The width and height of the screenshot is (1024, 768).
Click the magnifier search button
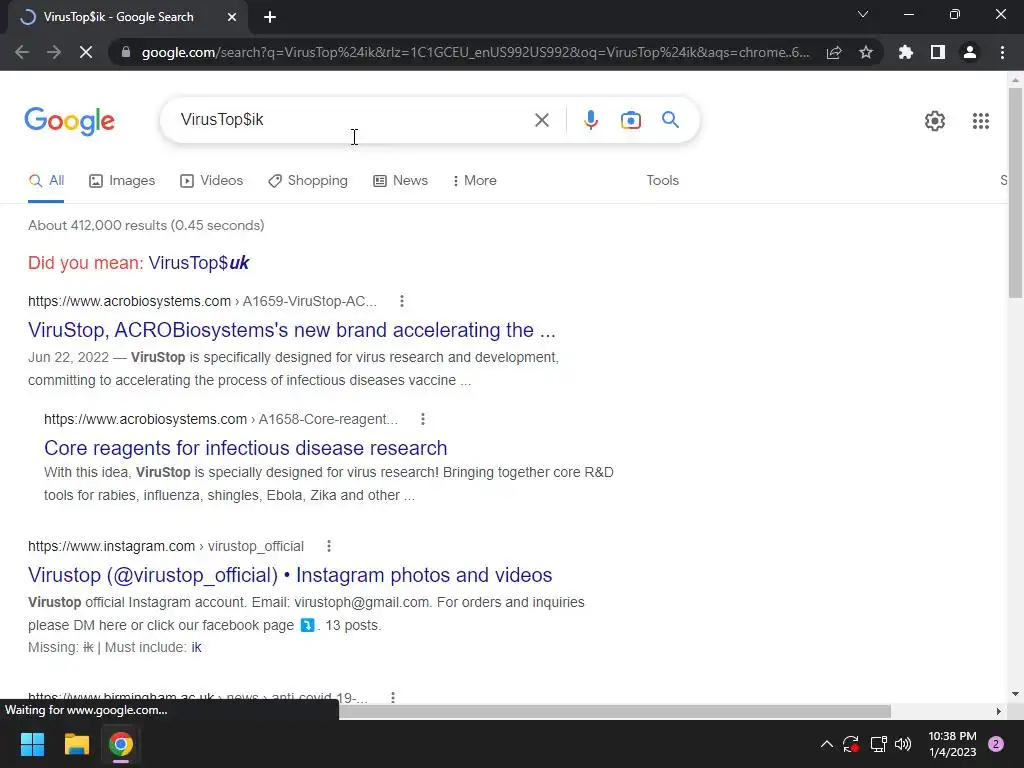point(670,120)
